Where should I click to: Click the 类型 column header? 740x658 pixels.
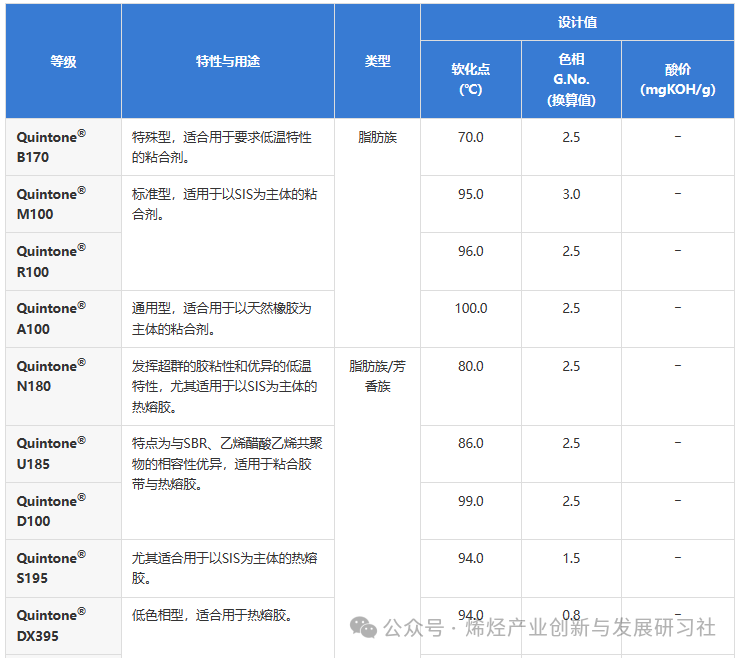[377, 61]
